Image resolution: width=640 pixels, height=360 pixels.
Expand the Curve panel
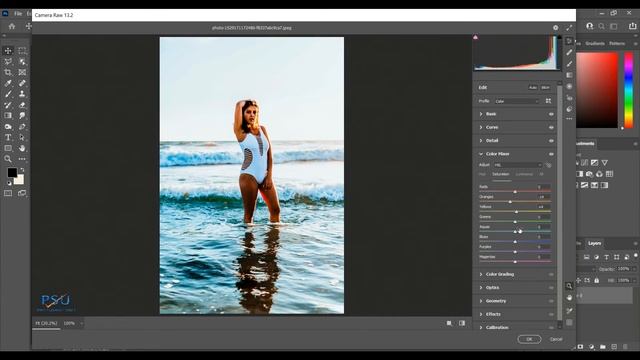[x=481, y=127]
